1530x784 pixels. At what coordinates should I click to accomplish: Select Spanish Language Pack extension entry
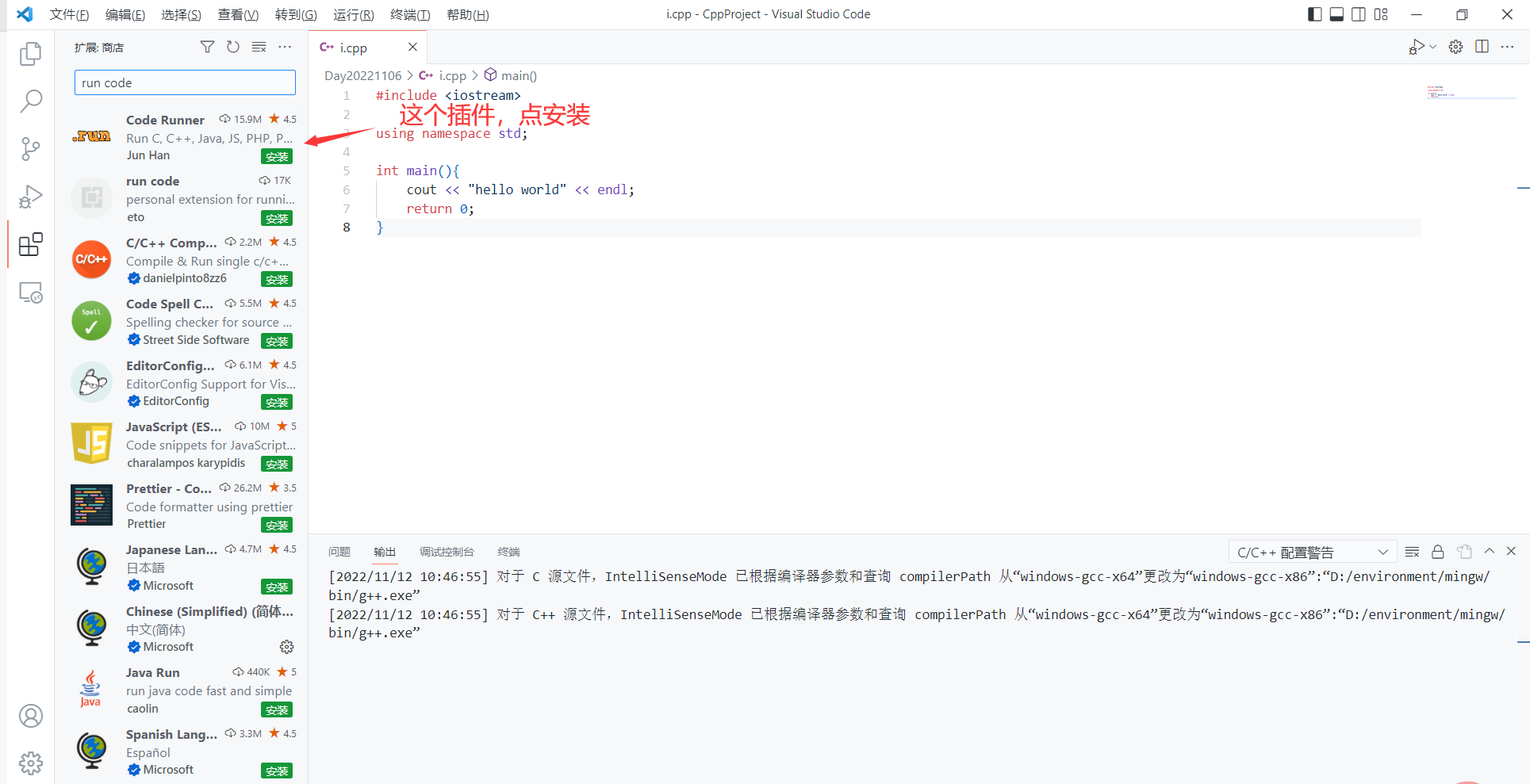pos(182,751)
